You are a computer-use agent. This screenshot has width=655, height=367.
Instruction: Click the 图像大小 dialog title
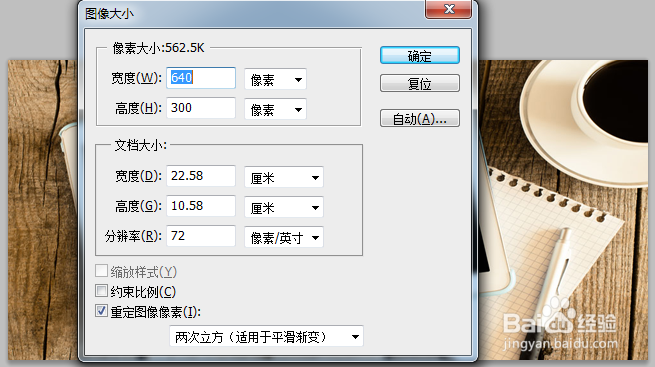point(109,14)
